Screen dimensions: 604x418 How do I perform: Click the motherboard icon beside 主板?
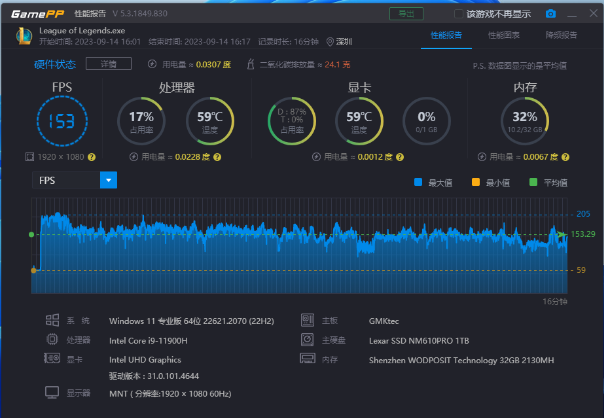pos(308,321)
